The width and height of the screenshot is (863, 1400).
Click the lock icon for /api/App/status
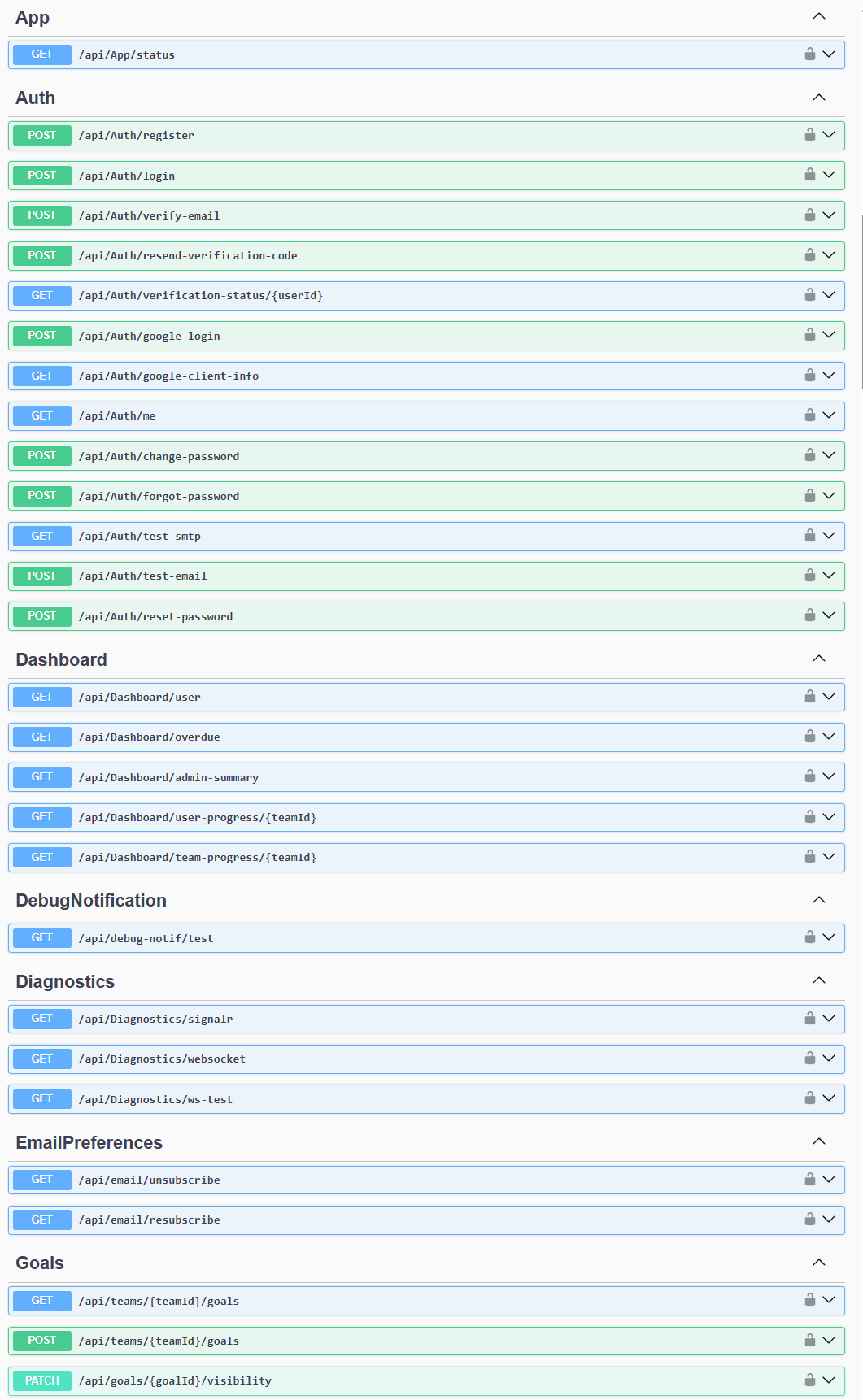pyautogui.click(x=809, y=54)
